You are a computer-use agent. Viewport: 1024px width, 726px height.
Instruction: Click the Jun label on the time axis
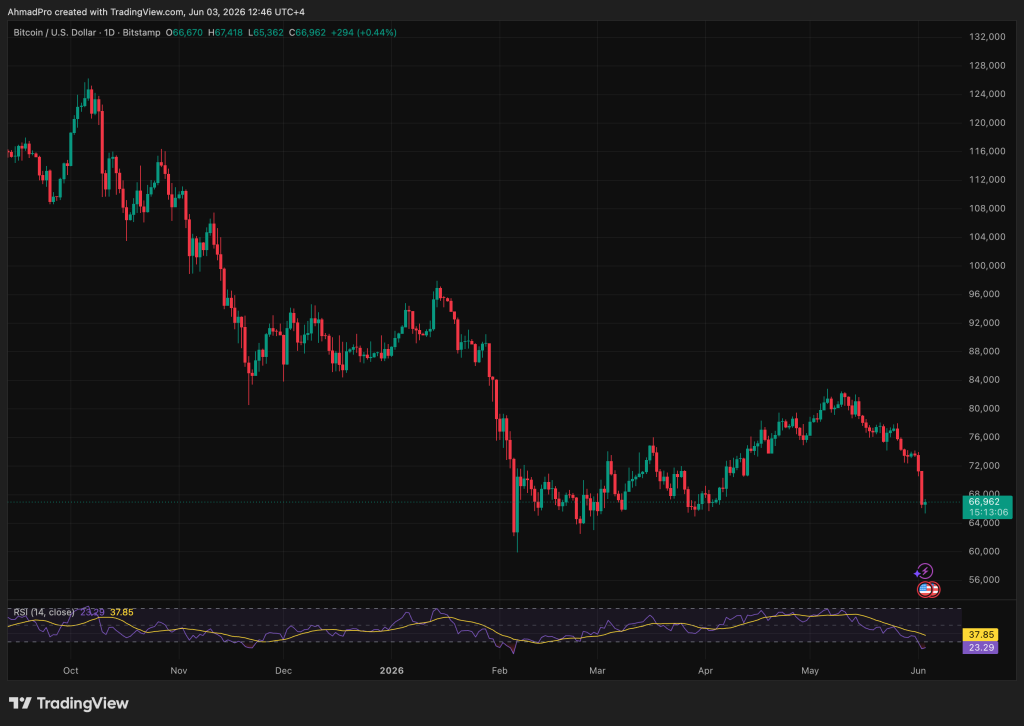918,671
